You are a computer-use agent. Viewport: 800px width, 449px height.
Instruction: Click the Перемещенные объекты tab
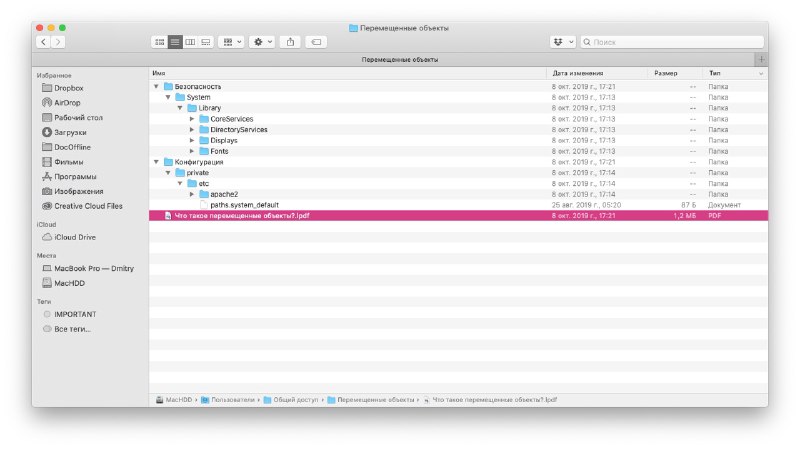[398, 59]
